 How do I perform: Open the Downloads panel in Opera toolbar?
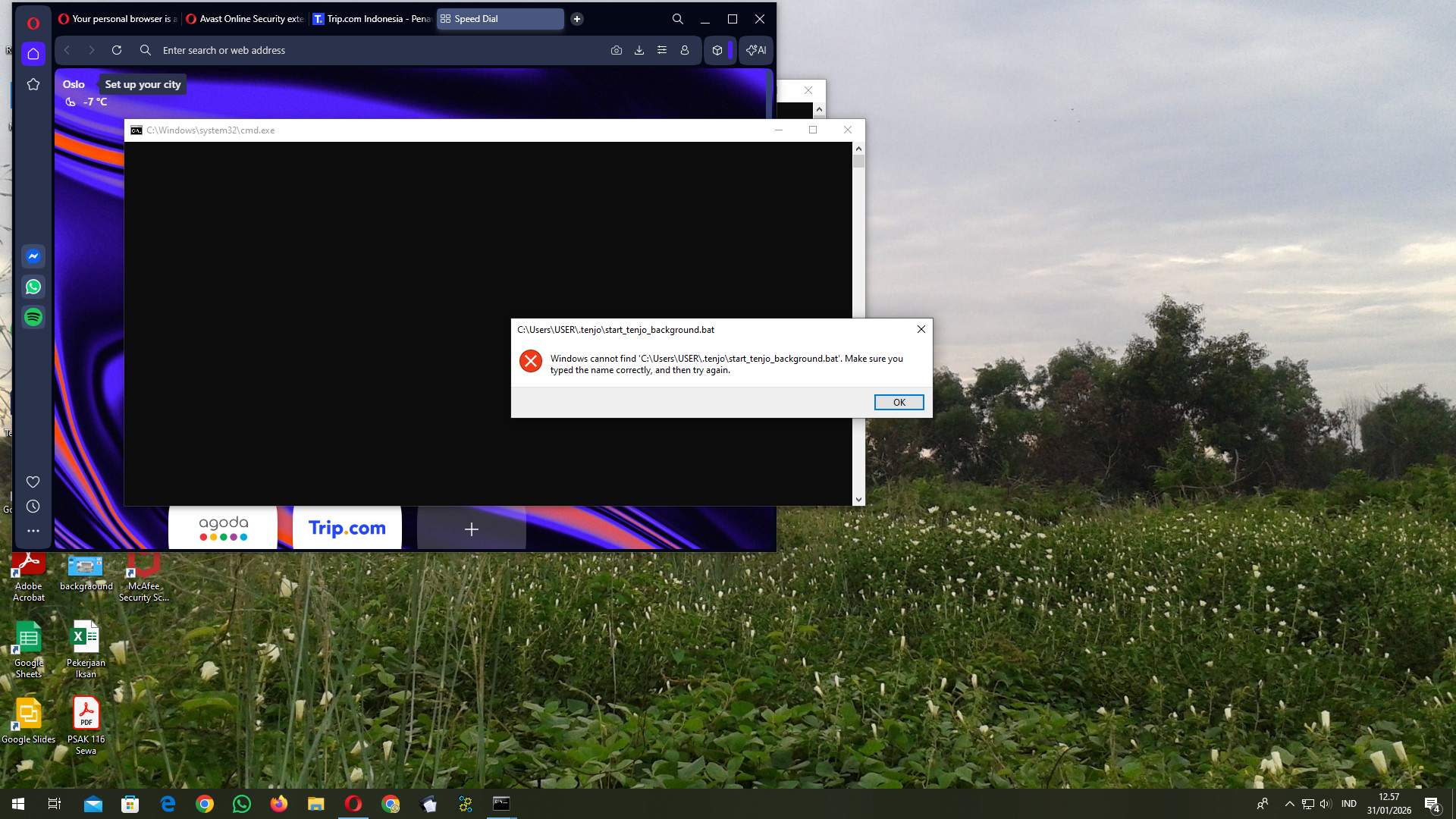click(639, 50)
